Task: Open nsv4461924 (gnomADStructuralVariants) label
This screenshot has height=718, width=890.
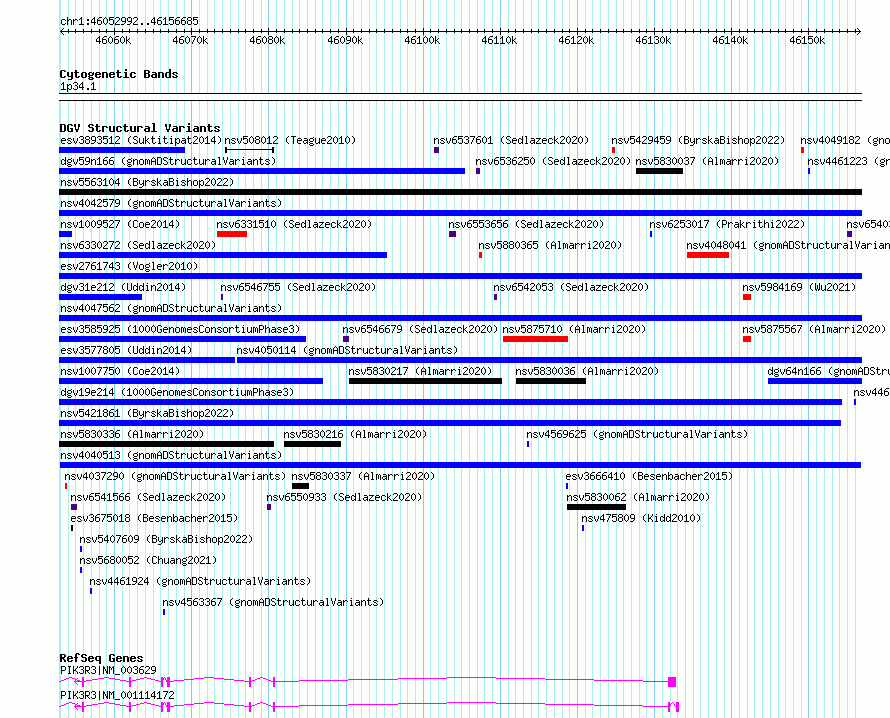Action: click(200, 581)
